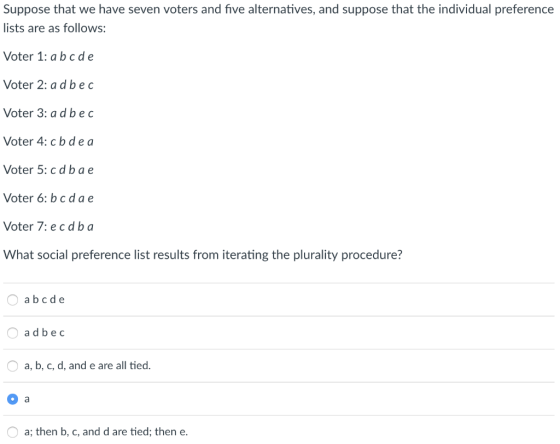The height and width of the screenshot is (444, 560).
Task: Click the text "lists are as follows:"
Action: tap(55, 28)
